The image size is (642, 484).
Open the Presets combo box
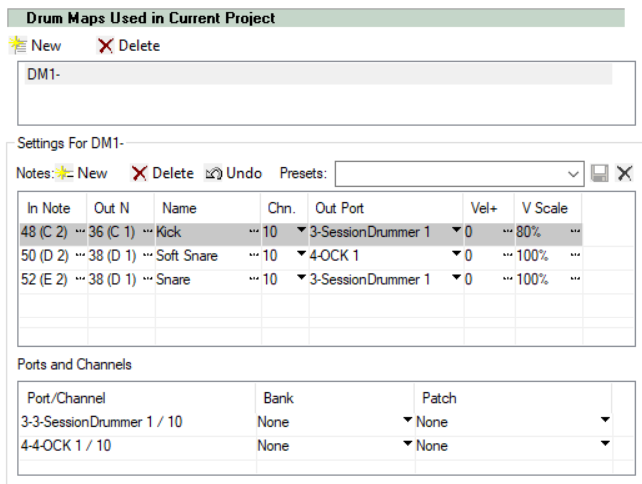(459, 174)
